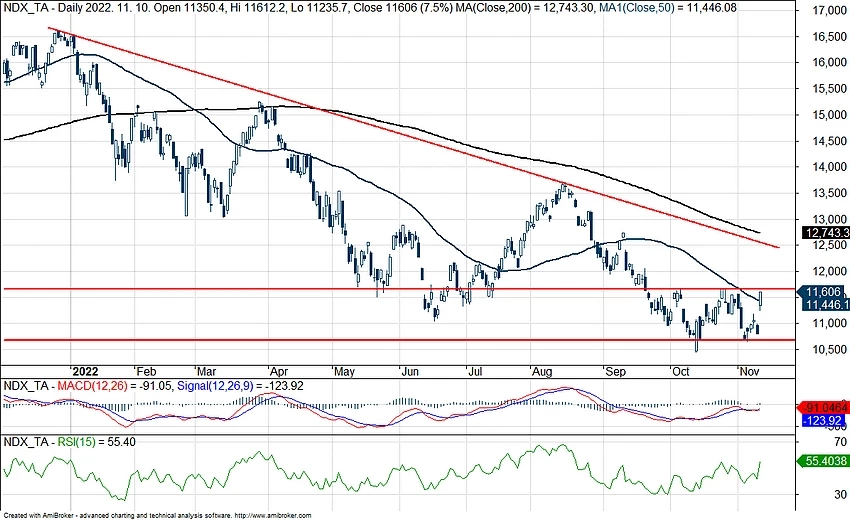Click the red -91.0464 MACD value tag

point(824,408)
